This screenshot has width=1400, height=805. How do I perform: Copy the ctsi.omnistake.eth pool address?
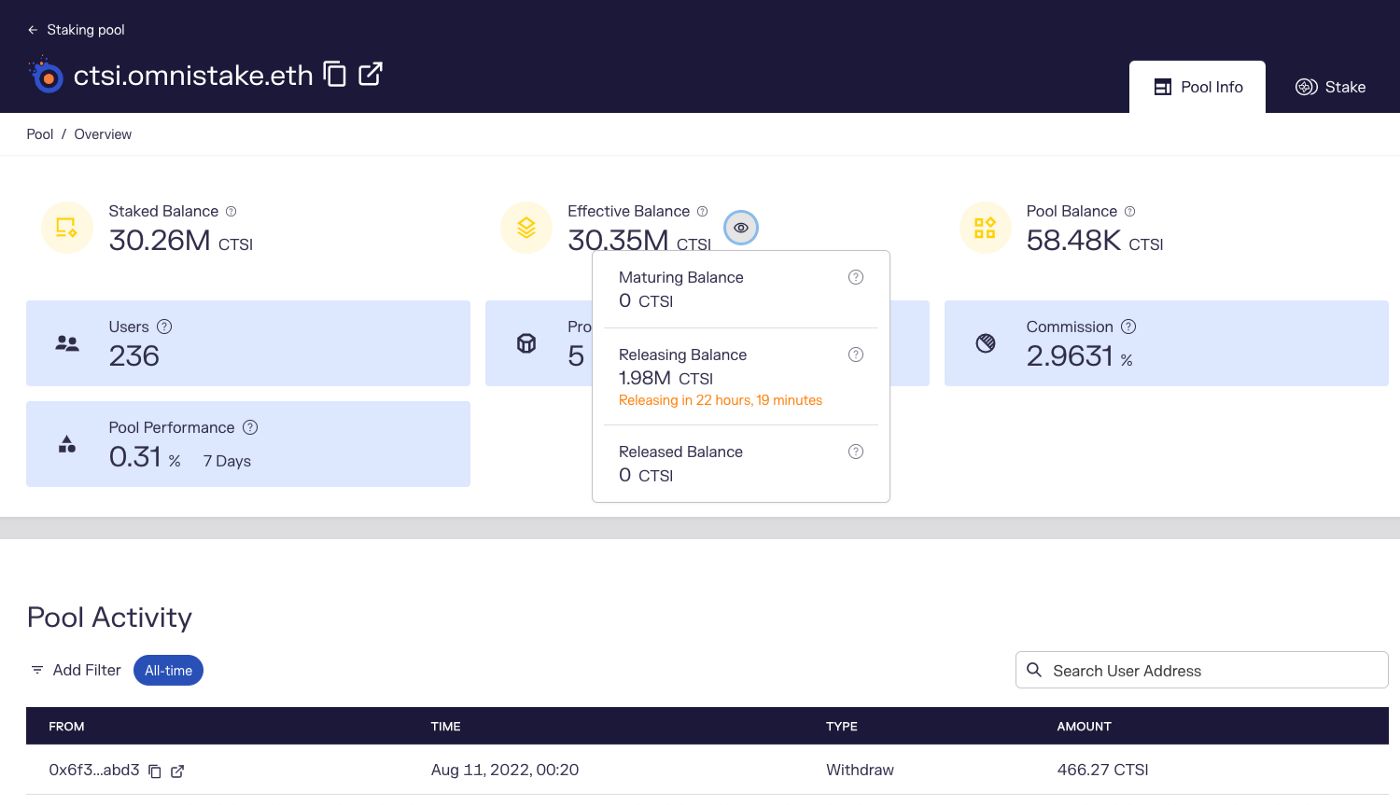(x=335, y=74)
